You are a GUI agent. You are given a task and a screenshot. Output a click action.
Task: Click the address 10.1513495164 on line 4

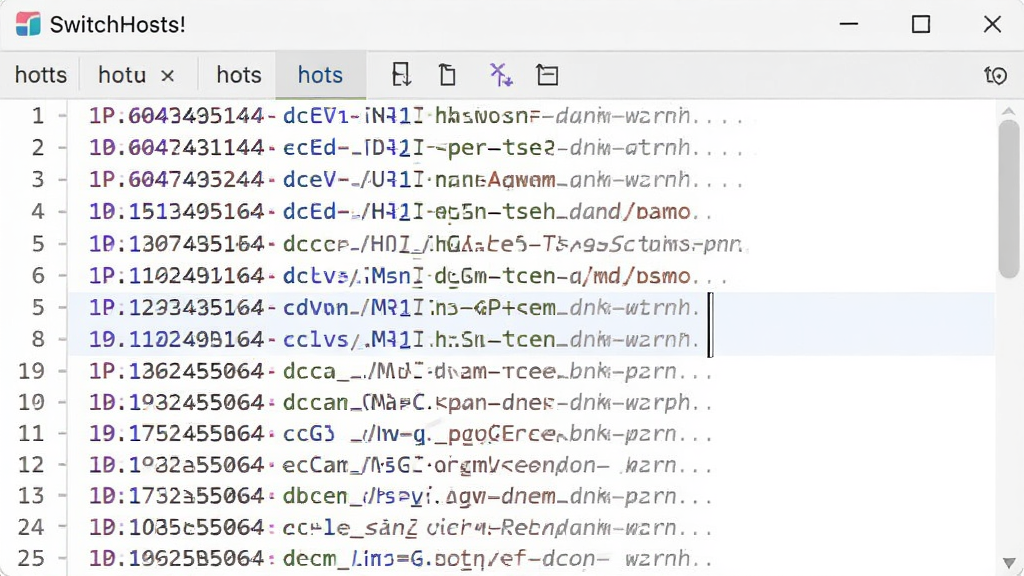176,212
